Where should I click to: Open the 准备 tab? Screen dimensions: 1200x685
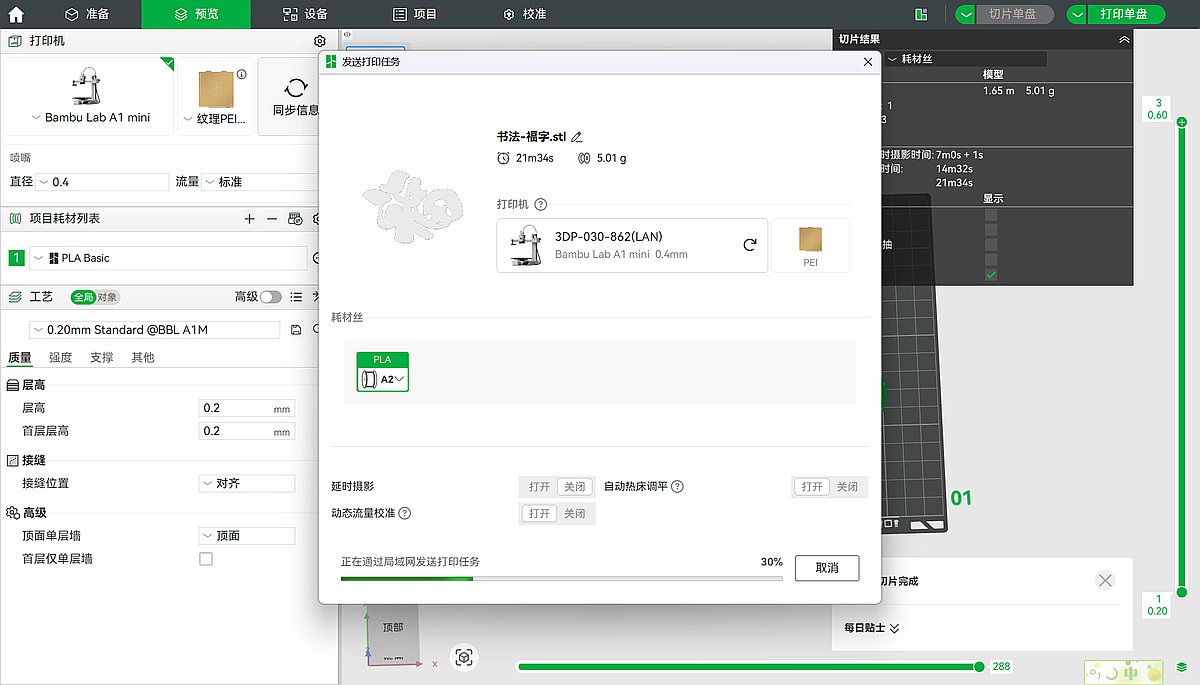pos(87,14)
